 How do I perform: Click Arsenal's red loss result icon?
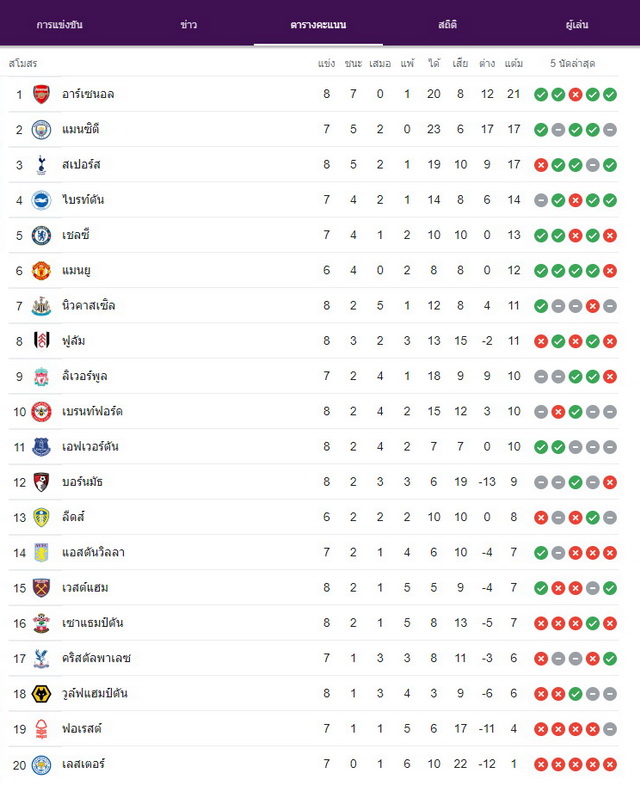click(x=575, y=94)
